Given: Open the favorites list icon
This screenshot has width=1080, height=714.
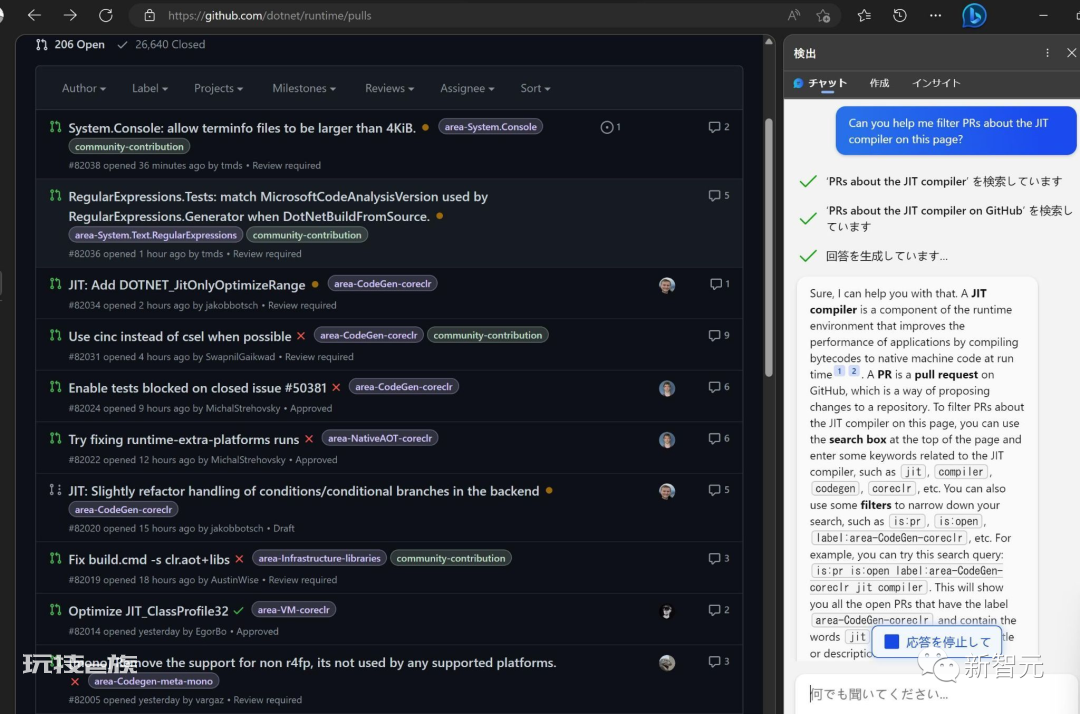Looking at the screenshot, I should click(864, 15).
